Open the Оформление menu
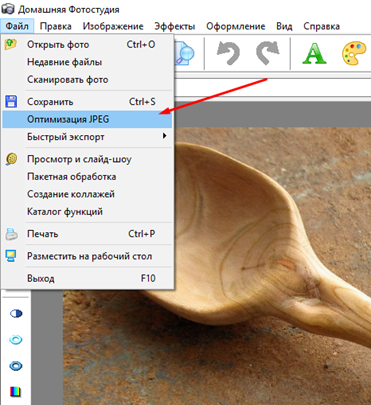This screenshot has width=371, height=405. 236,26
